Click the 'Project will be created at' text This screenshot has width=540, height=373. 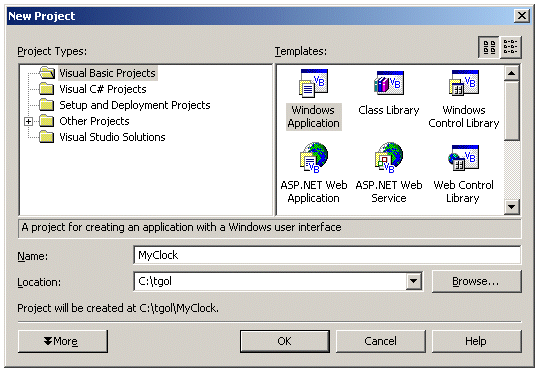[x=118, y=308]
